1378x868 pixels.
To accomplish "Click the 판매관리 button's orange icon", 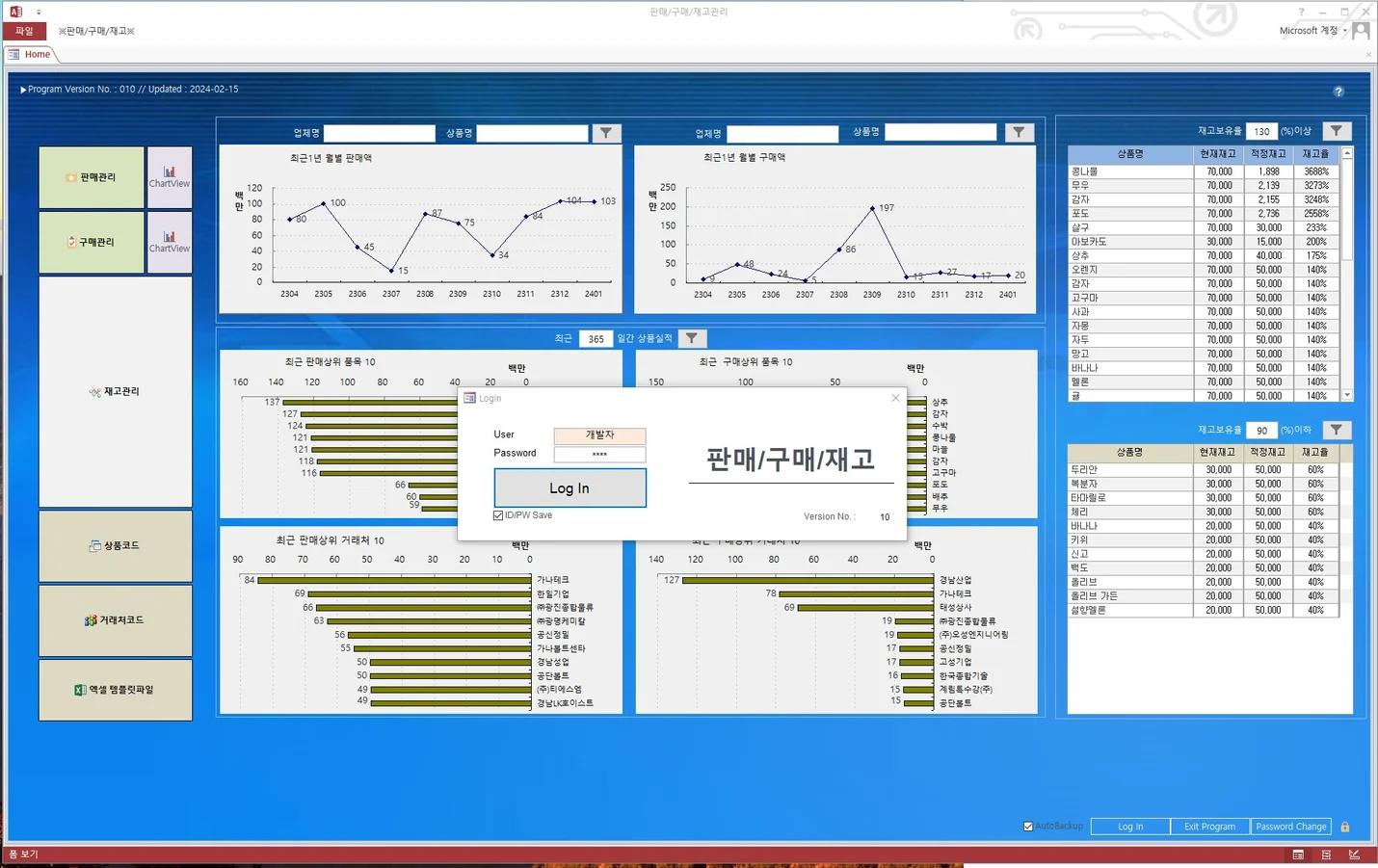I will [x=70, y=177].
